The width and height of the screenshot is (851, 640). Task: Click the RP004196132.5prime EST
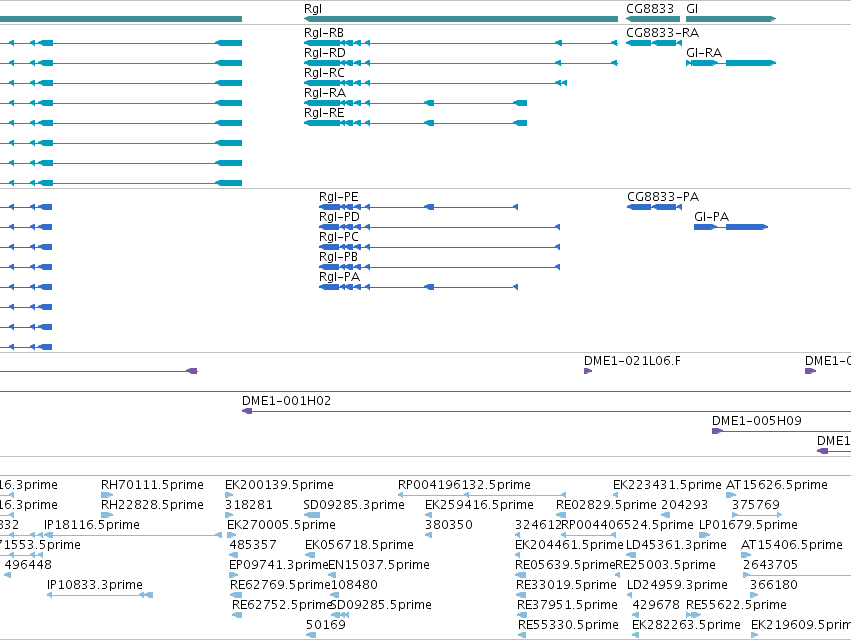click(482, 495)
